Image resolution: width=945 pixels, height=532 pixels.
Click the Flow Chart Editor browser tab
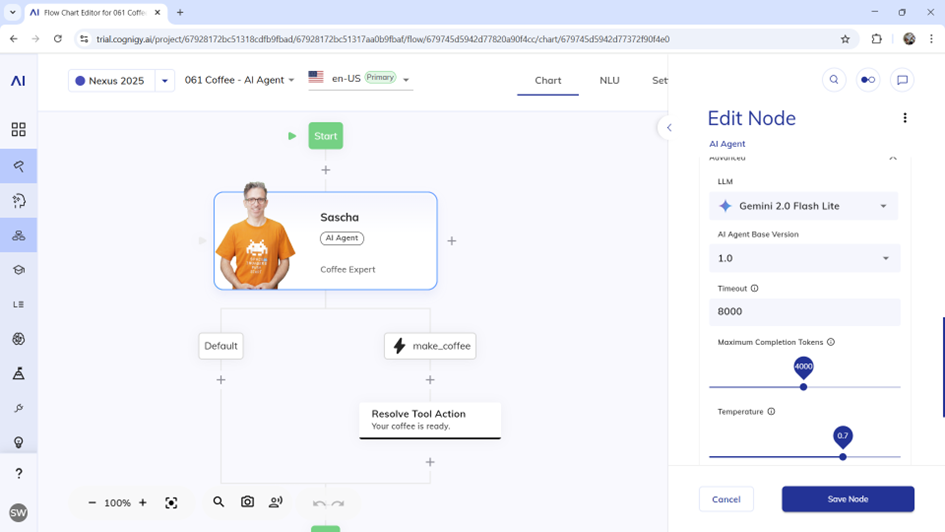96,13
